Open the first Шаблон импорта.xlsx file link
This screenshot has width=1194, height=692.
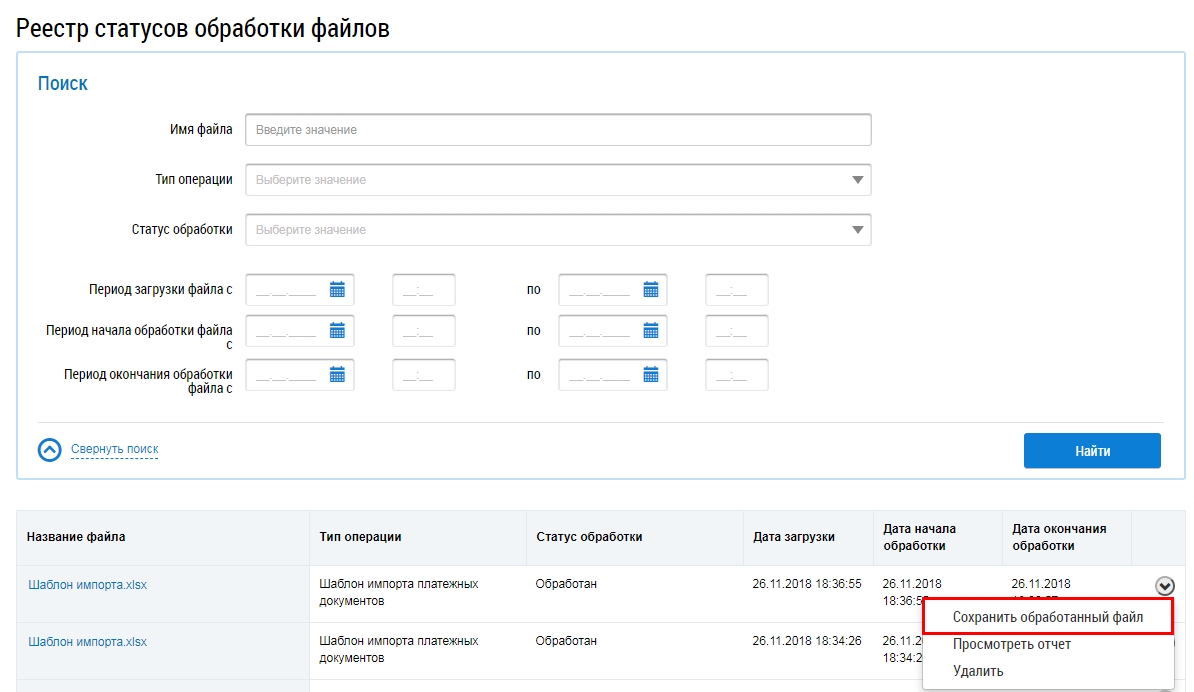coord(87,585)
